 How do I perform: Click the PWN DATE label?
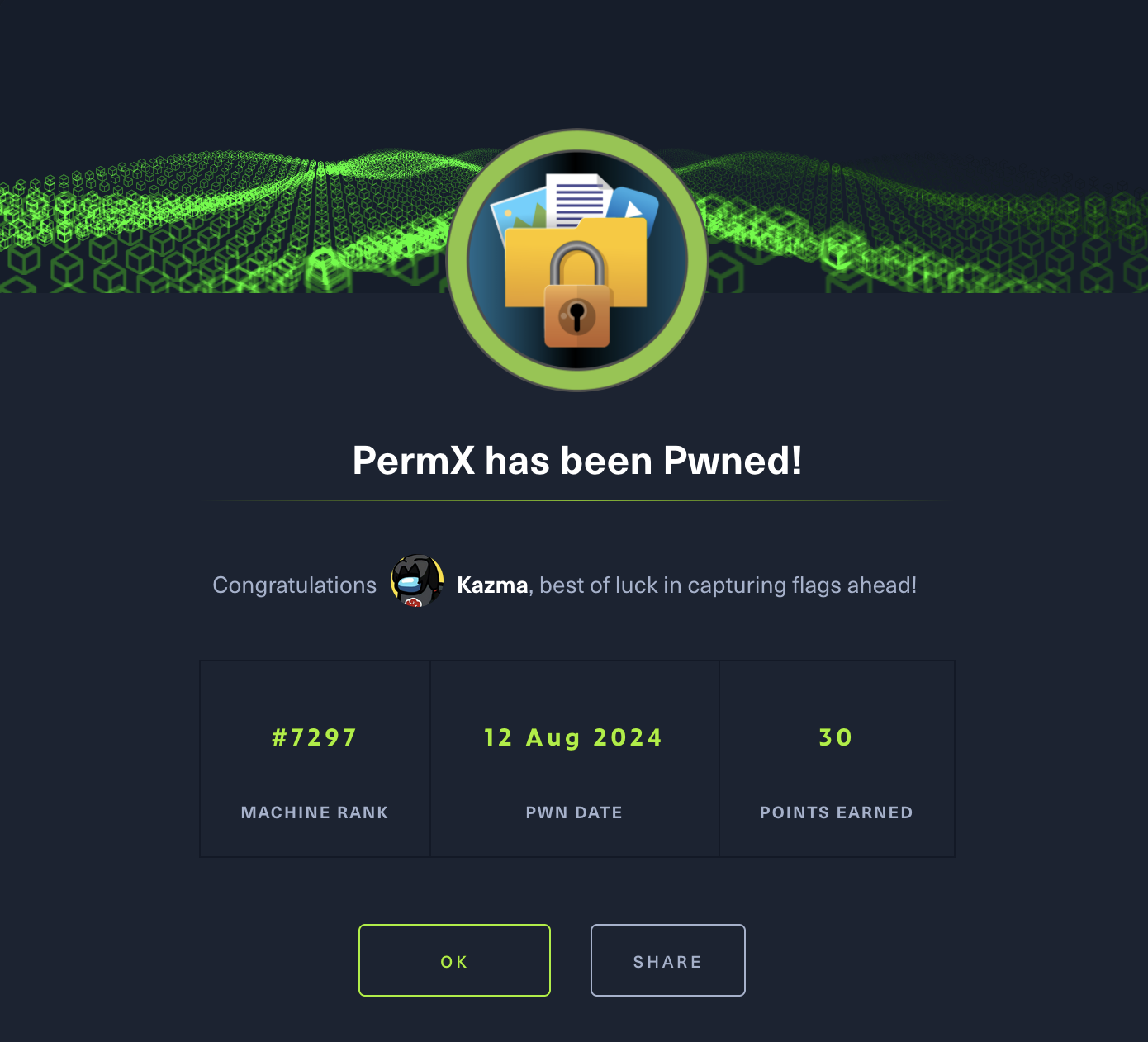[x=574, y=812]
